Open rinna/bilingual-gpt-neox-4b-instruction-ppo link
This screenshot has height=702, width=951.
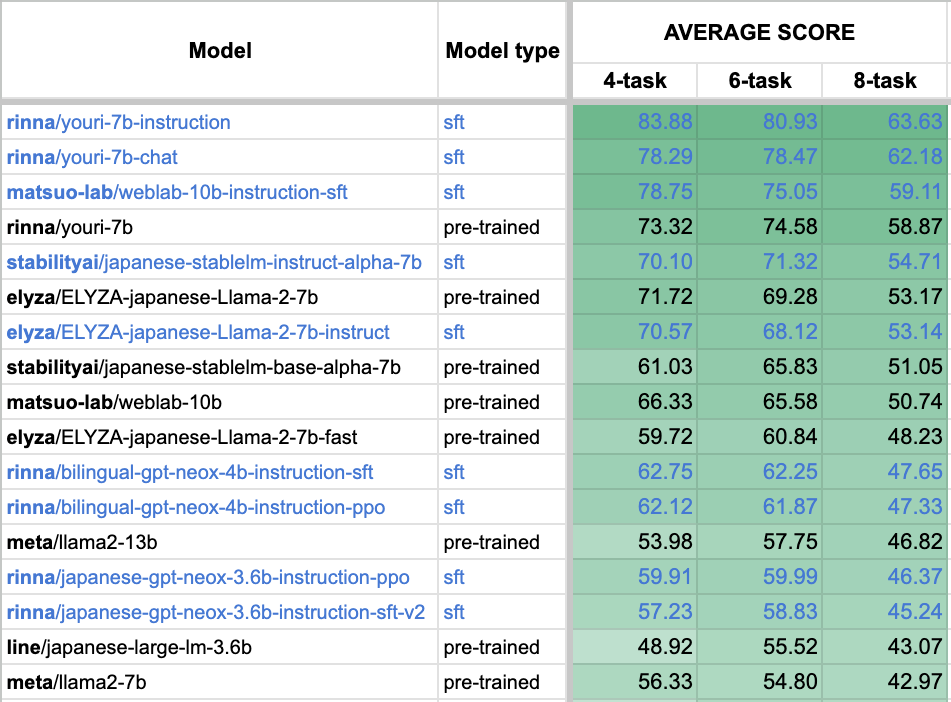(195, 507)
